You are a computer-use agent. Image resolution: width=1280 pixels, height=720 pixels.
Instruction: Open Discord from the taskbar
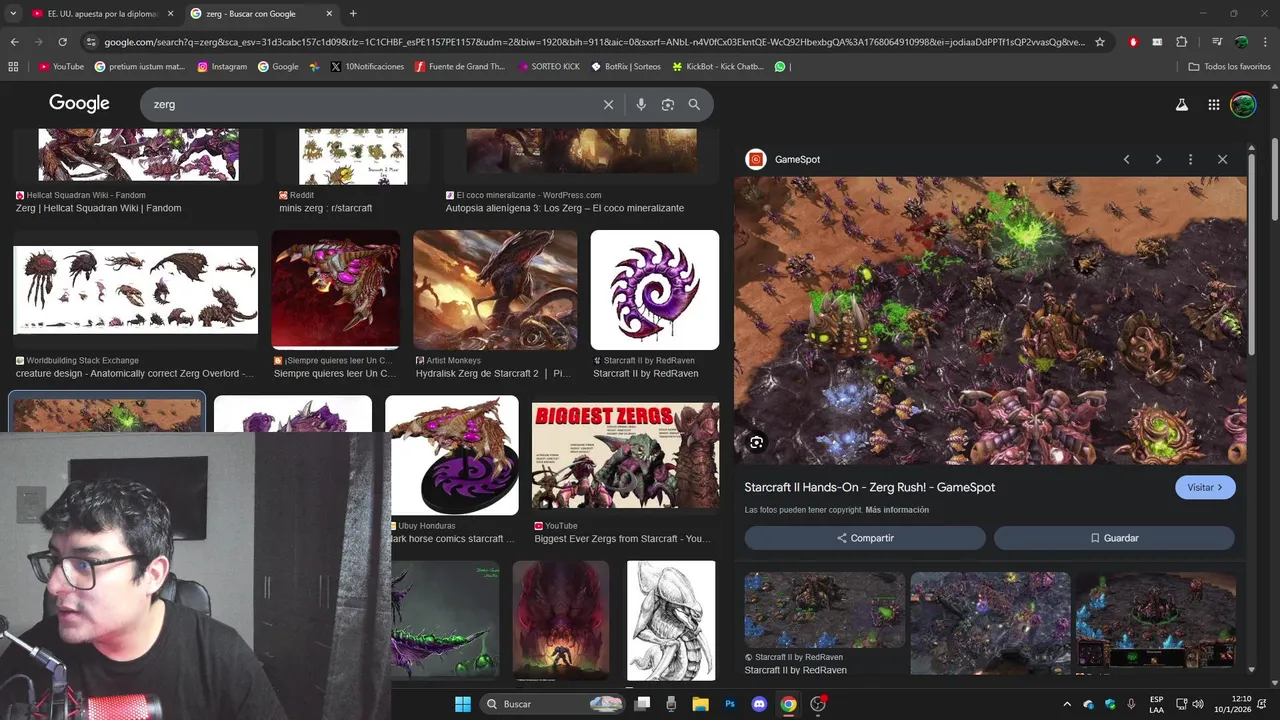coord(759,704)
